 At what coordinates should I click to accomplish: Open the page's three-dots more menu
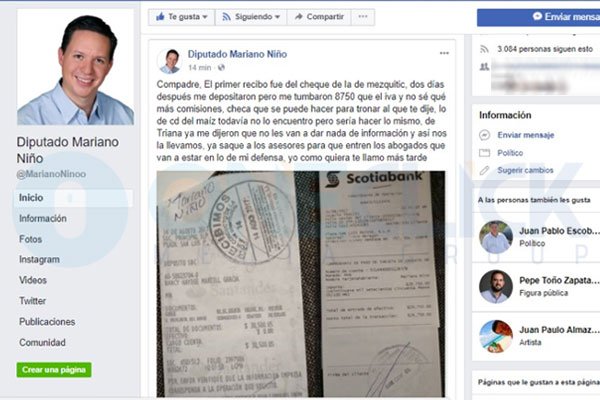point(363,16)
